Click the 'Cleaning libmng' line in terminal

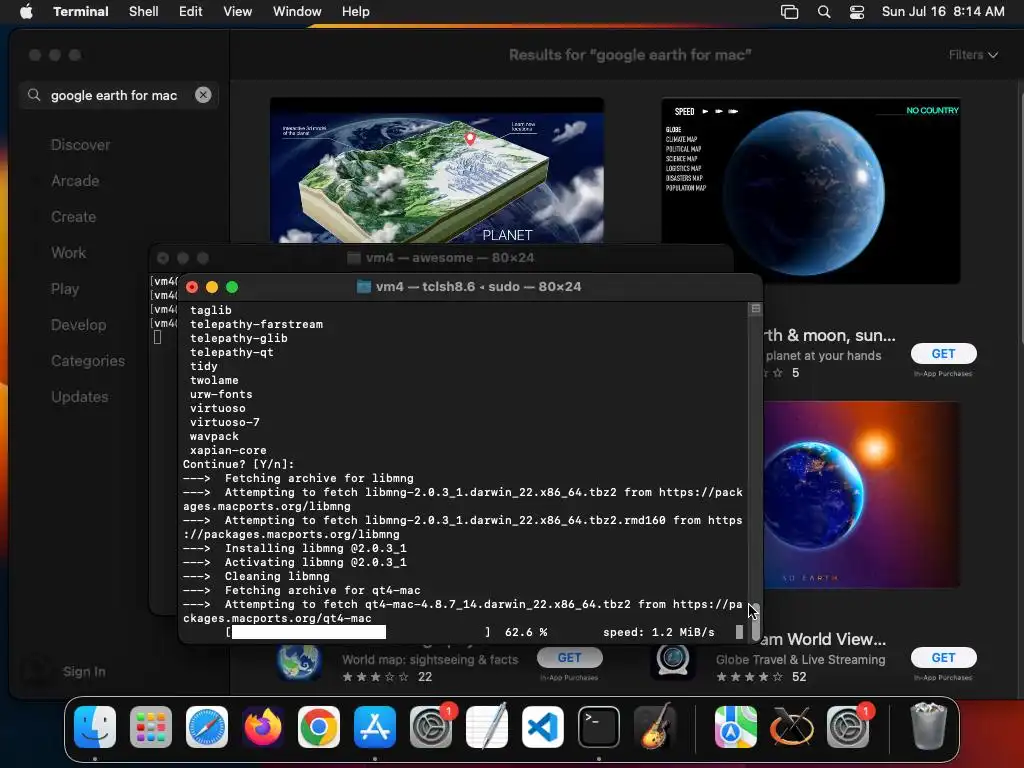click(x=256, y=577)
